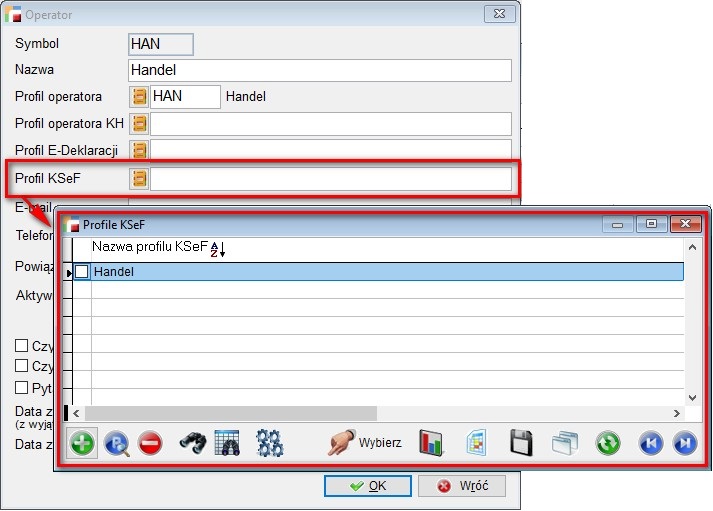This screenshot has height=511, width=713.
Task: Open the binoculars search tool
Action: point(192,443)
